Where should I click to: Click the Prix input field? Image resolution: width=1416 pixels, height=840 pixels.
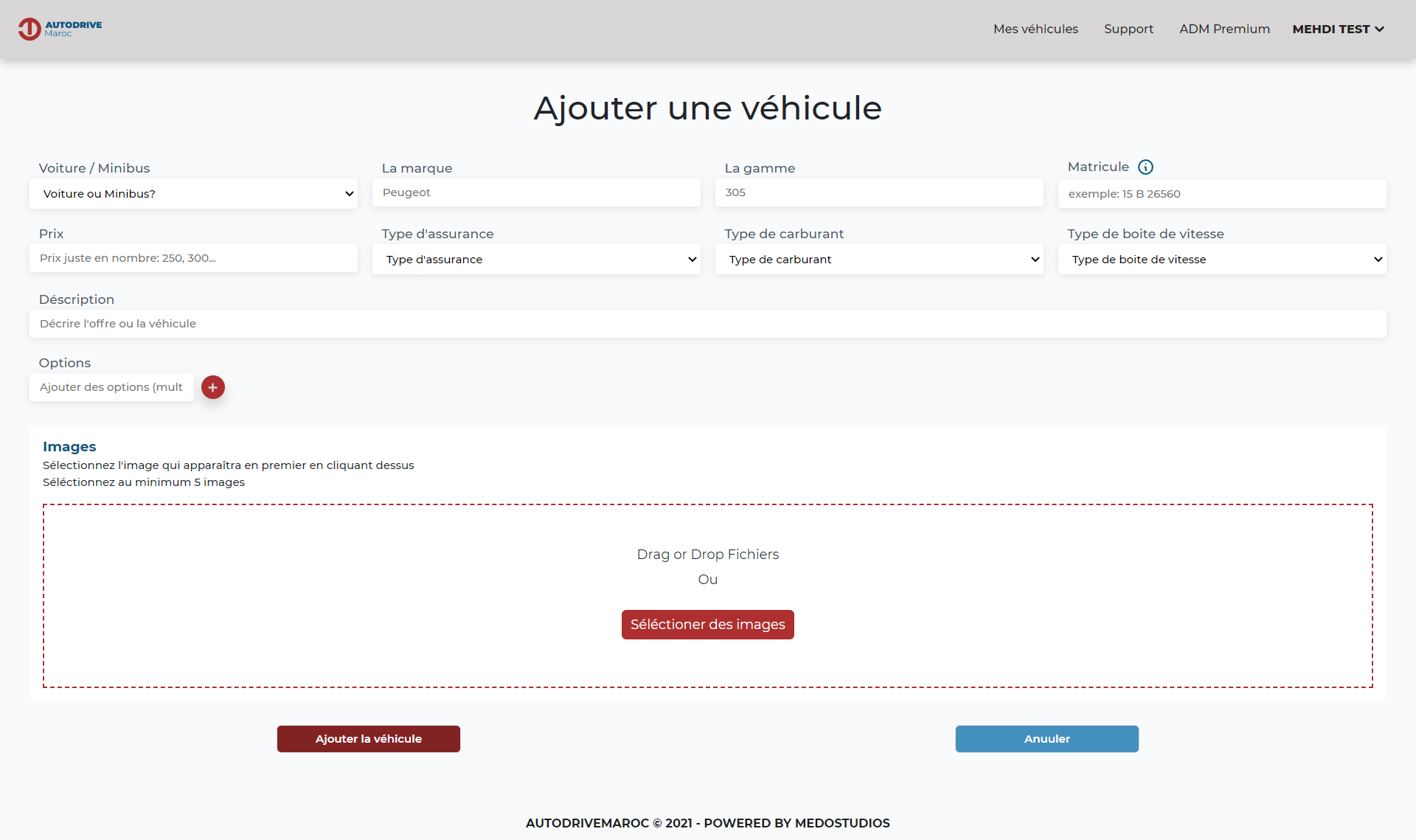point(193,258)
